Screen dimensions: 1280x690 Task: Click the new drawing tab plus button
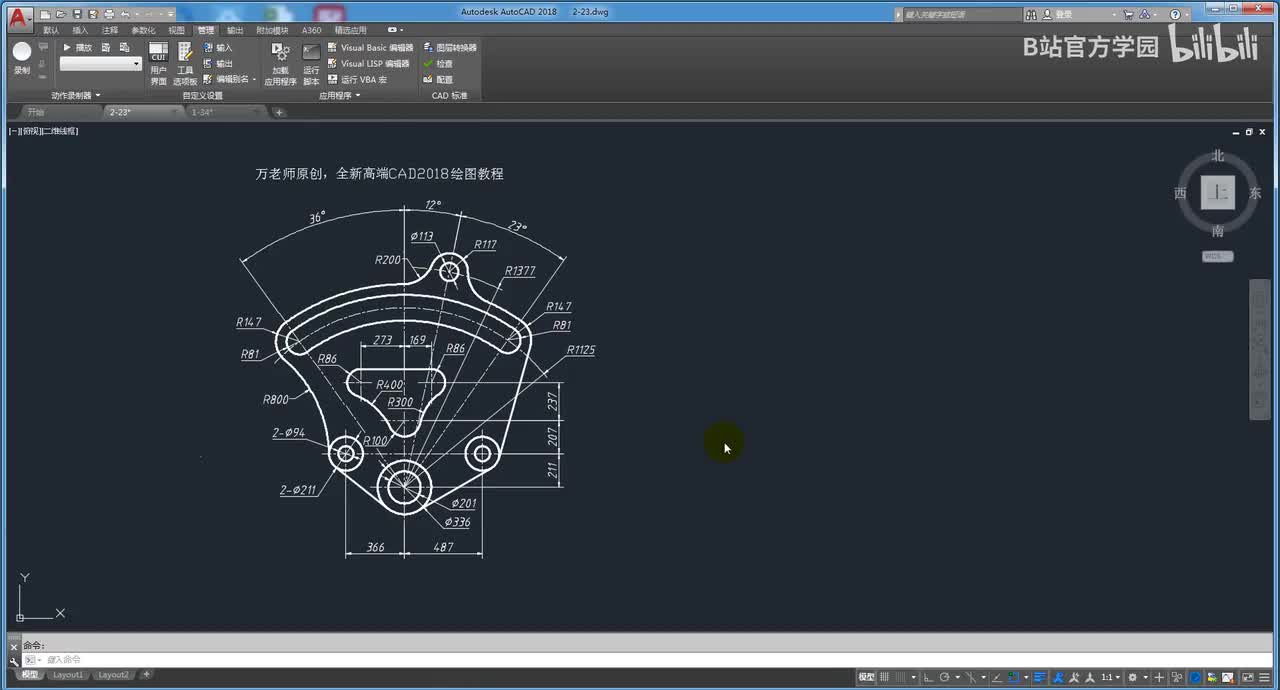click(x=279, y=112)
